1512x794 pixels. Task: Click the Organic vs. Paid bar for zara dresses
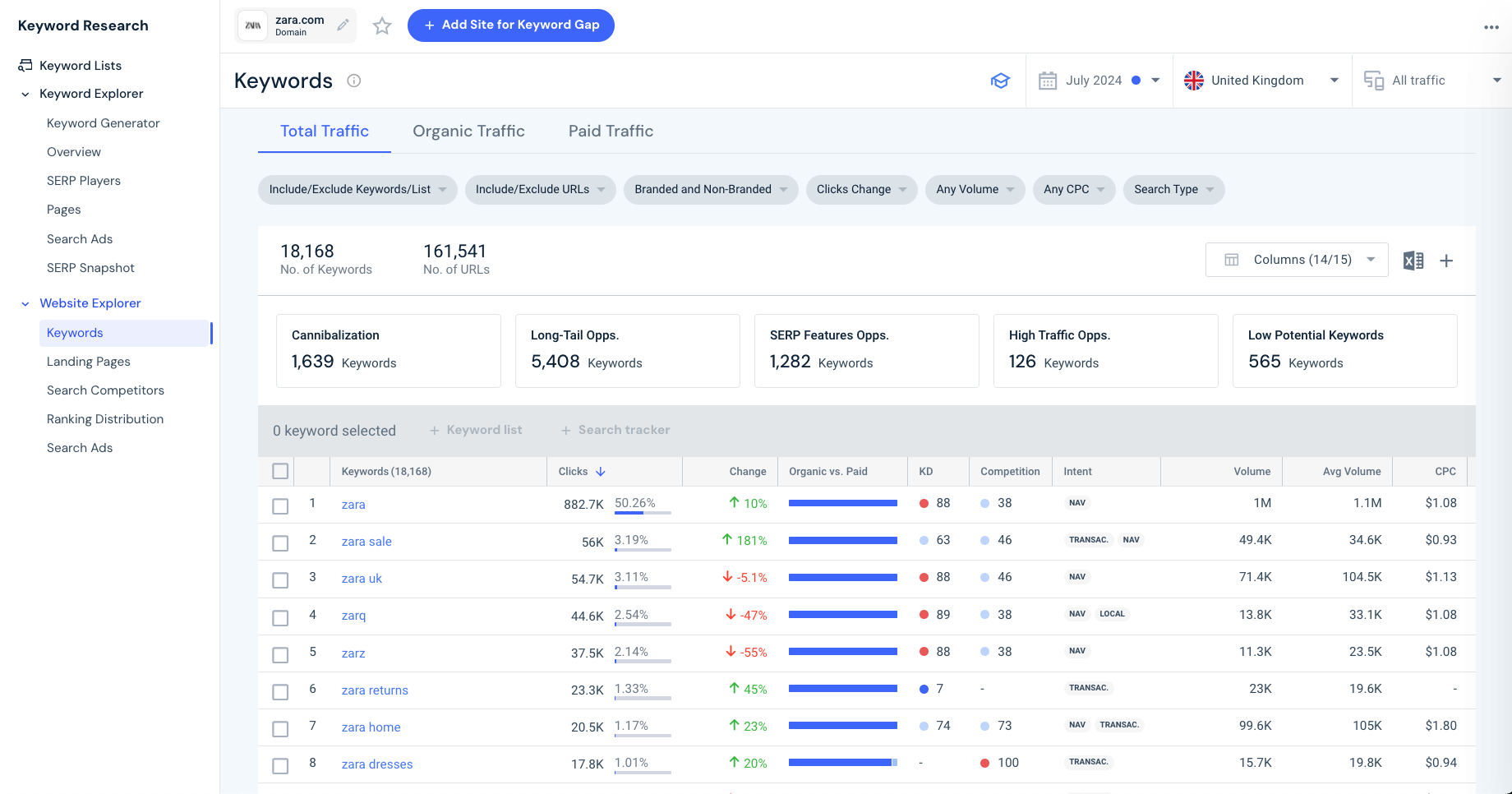pos(842,763)
